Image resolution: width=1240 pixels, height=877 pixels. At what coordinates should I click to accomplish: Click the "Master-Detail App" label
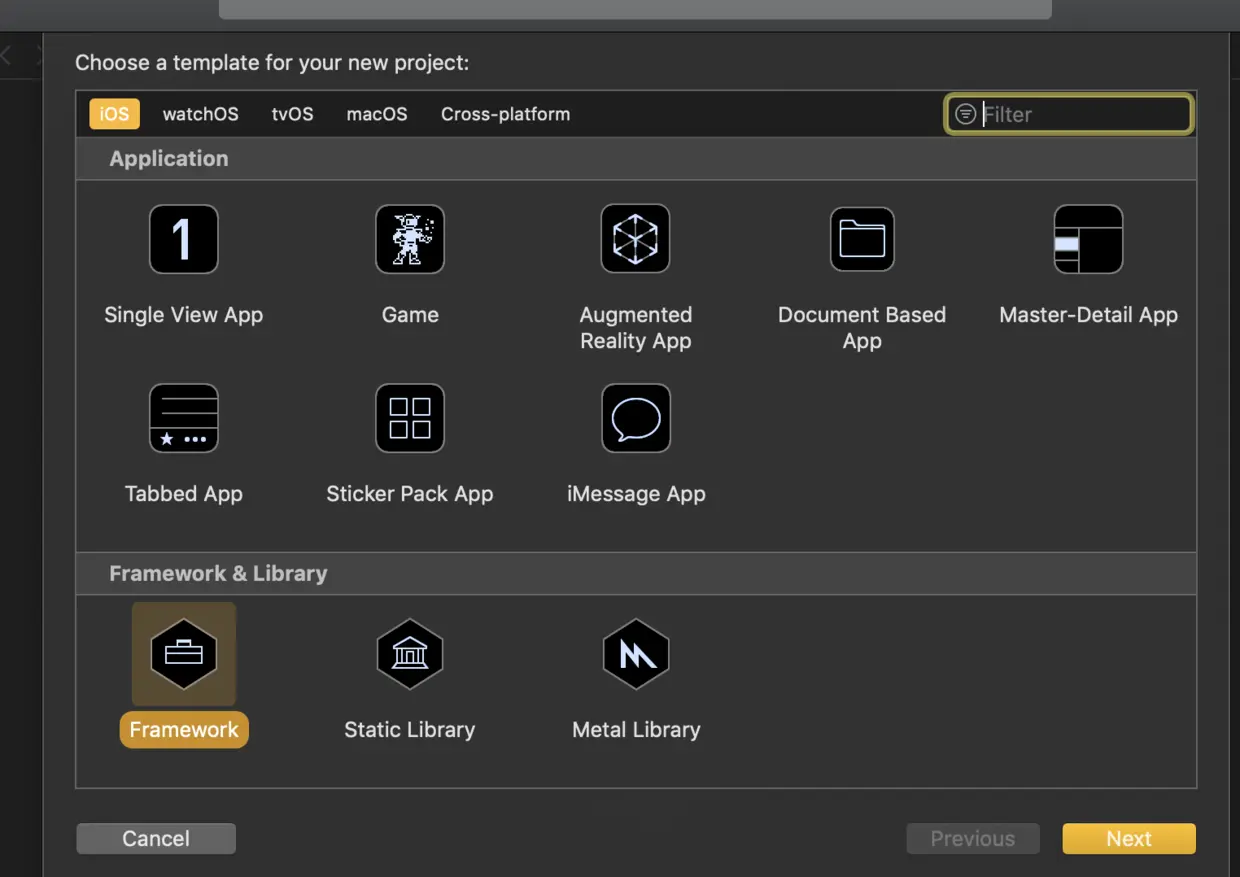pyautogui.click(x=1089, y=315)
